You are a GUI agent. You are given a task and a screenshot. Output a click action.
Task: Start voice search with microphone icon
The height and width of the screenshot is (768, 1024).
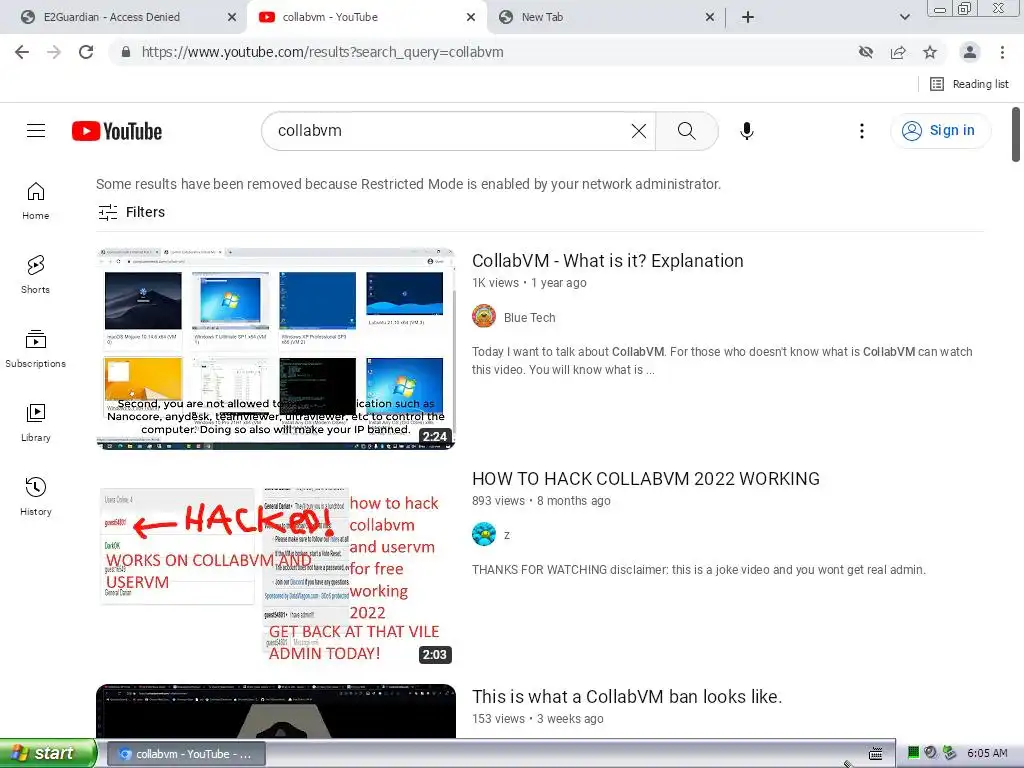(746, 131)
